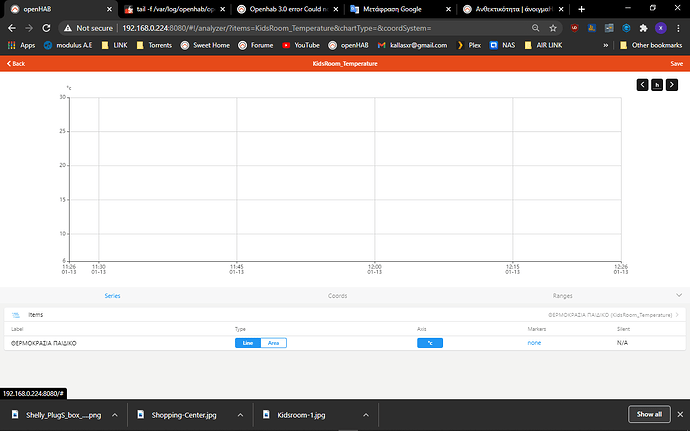Screen dimensions: 690x431
Task: Click the markers 'none' link
Action: coord(535,343)
